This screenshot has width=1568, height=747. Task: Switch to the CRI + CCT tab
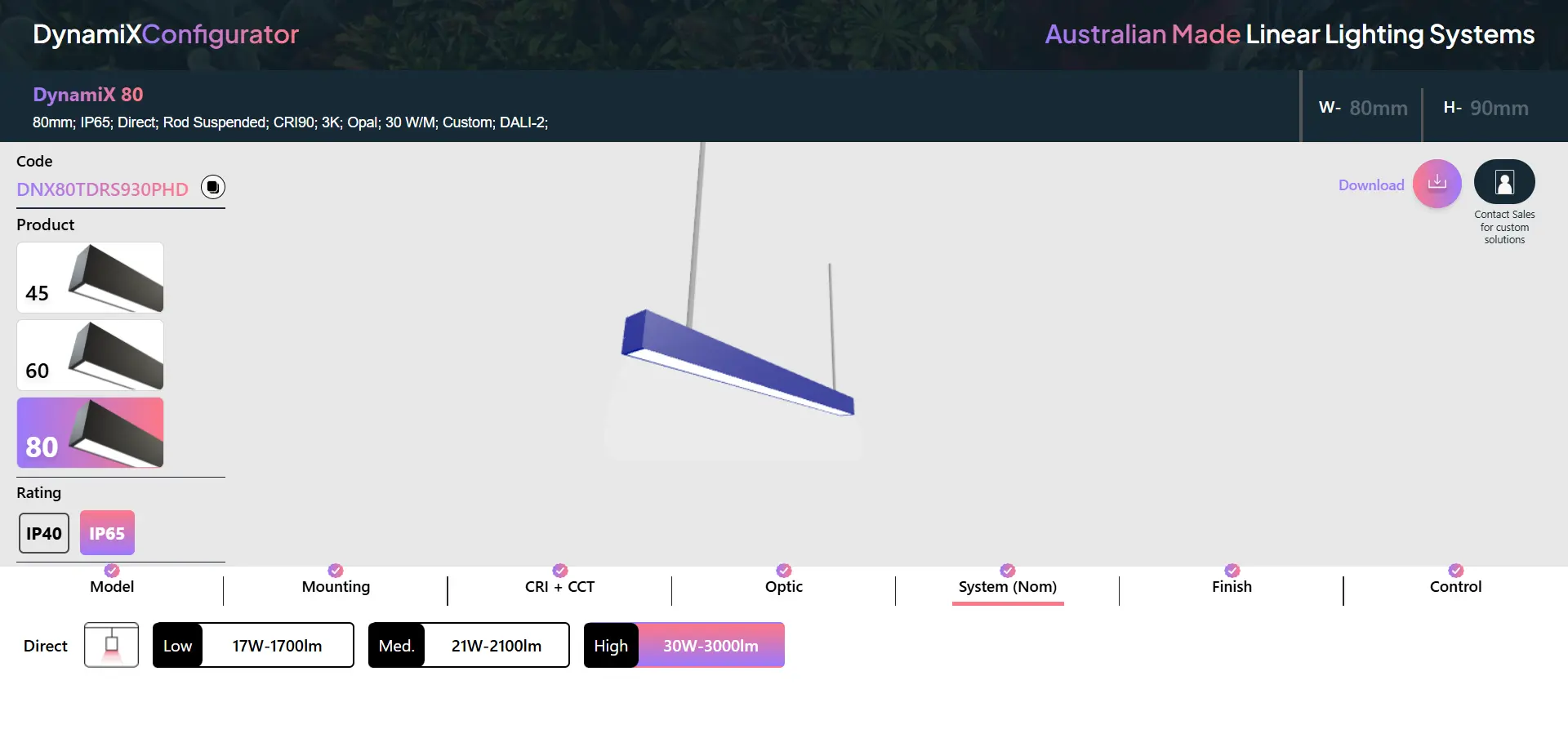click(559, 586)
